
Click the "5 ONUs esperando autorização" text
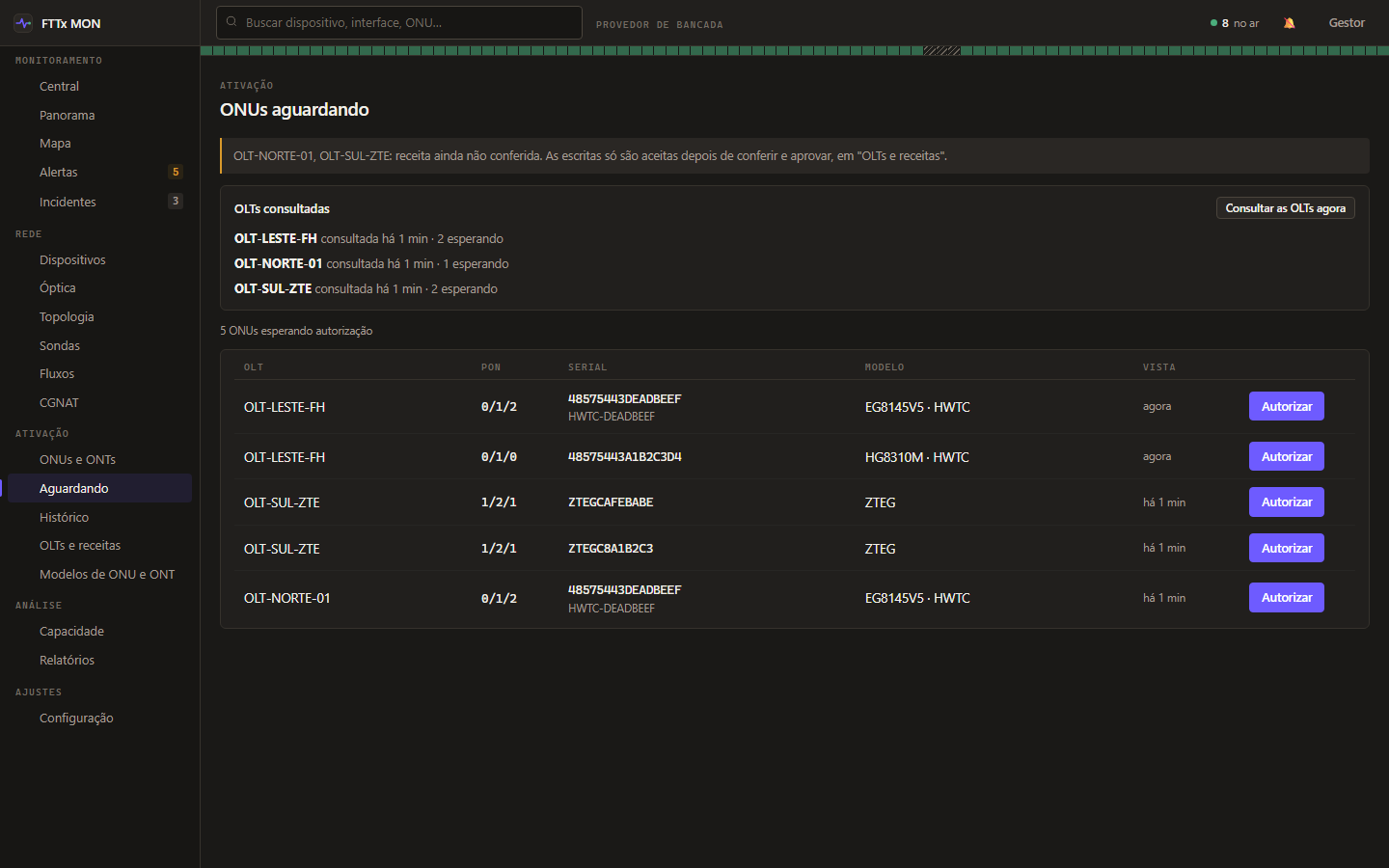coord(296,331)
